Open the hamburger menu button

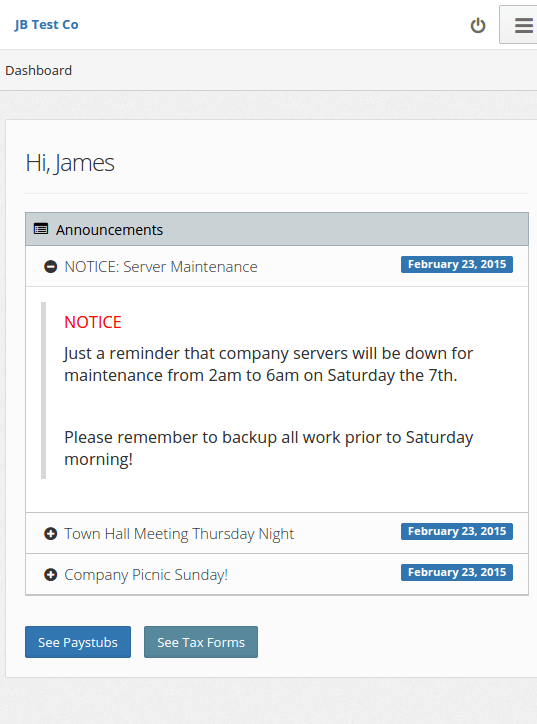coord(519,25)
